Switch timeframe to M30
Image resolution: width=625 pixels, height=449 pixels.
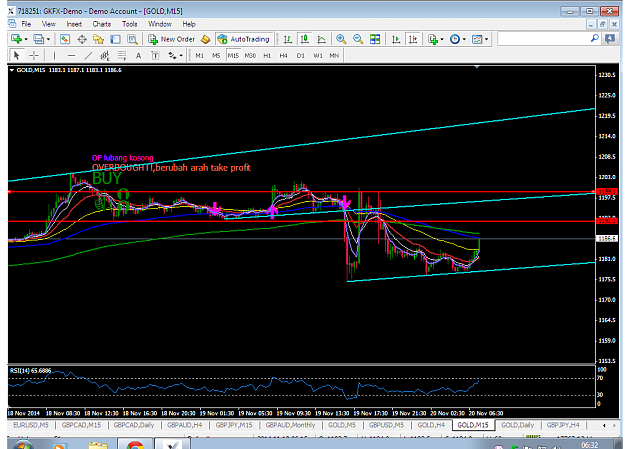click(x=250, y=55)
